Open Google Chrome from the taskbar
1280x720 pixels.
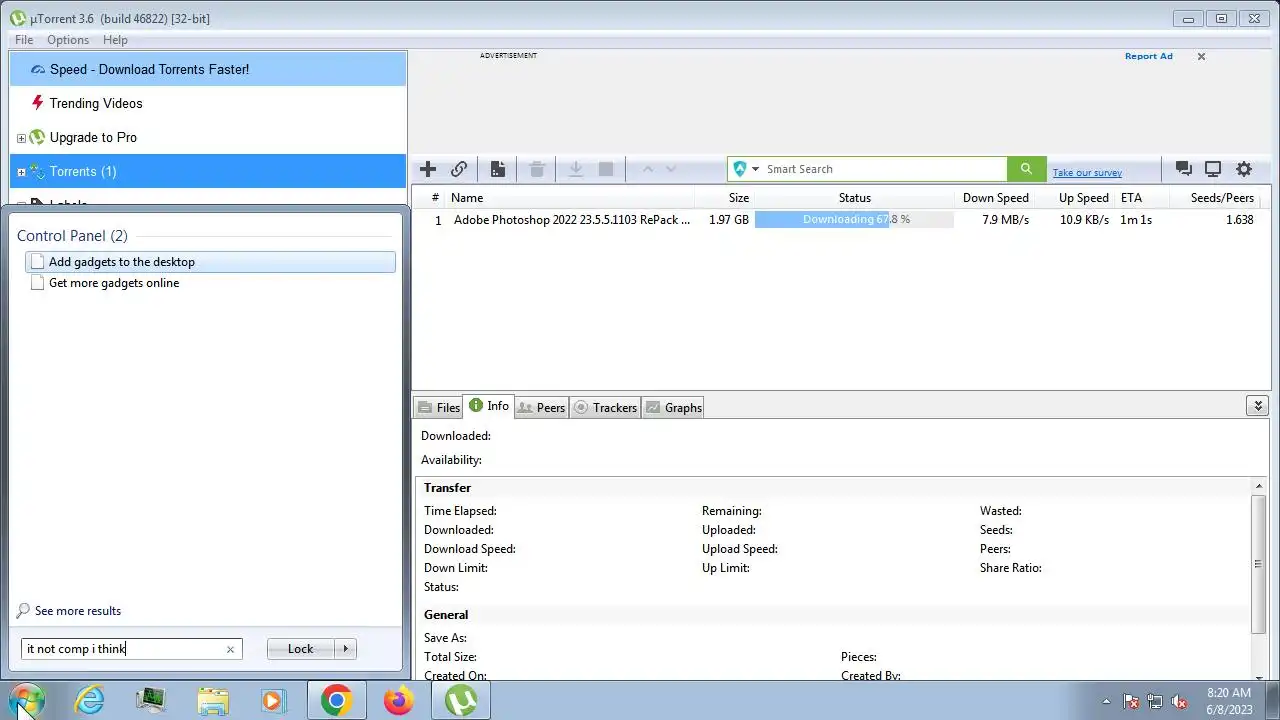[x=336, y=700]
